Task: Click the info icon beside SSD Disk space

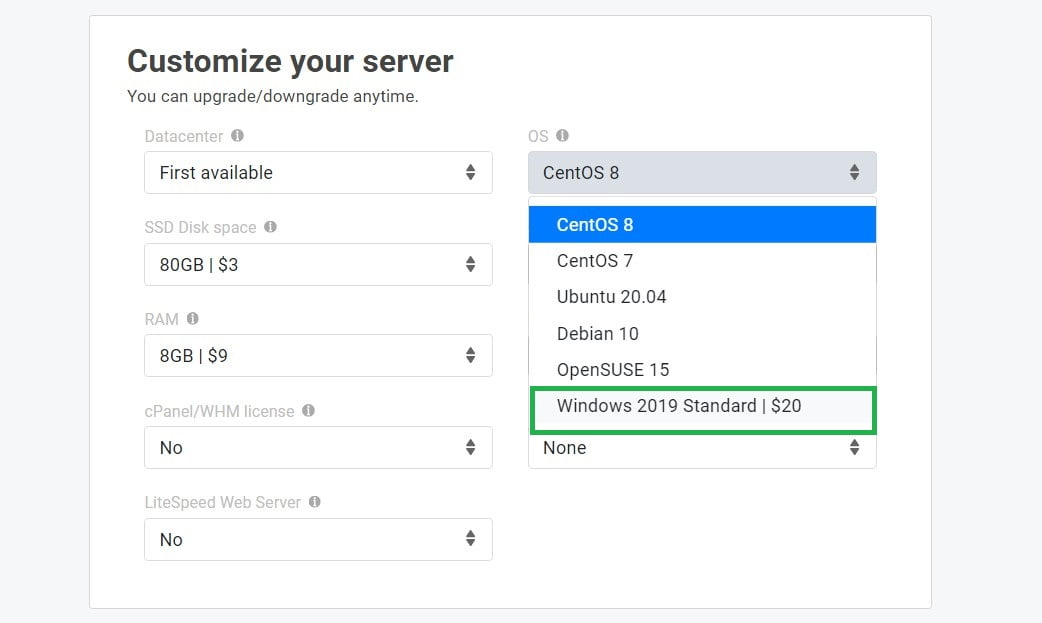Action: point(270,228)
